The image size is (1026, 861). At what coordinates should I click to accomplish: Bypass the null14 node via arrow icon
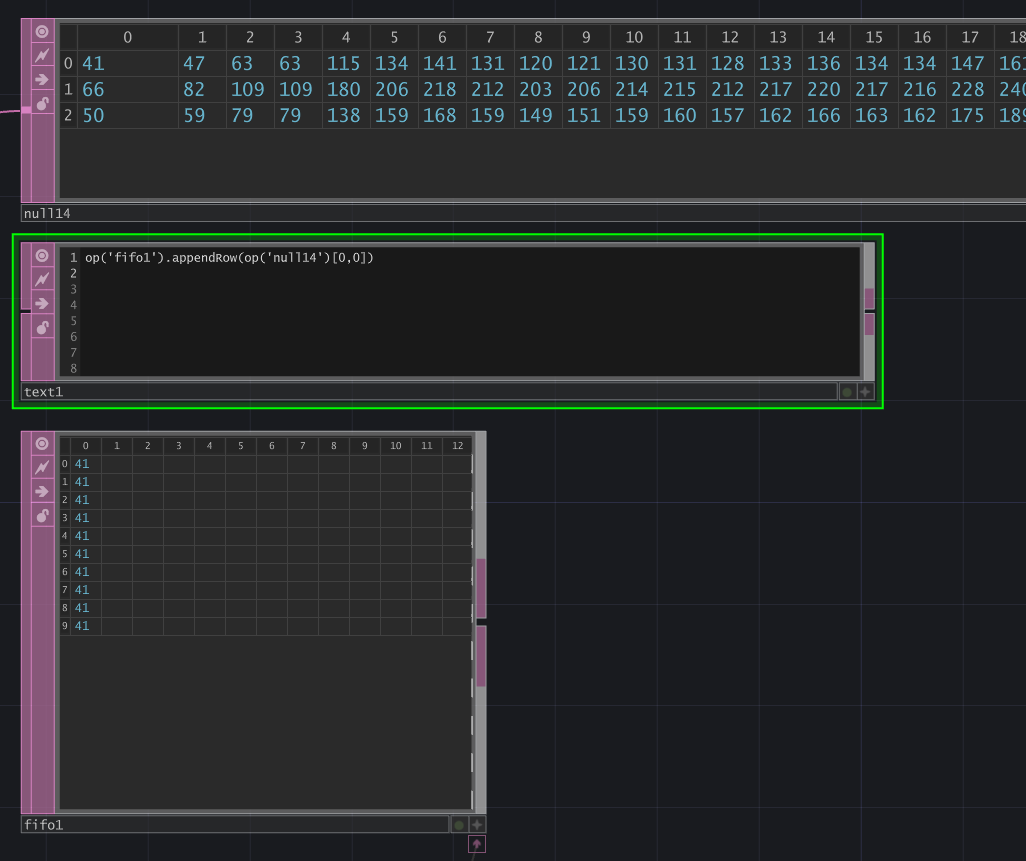pos(42,79)
